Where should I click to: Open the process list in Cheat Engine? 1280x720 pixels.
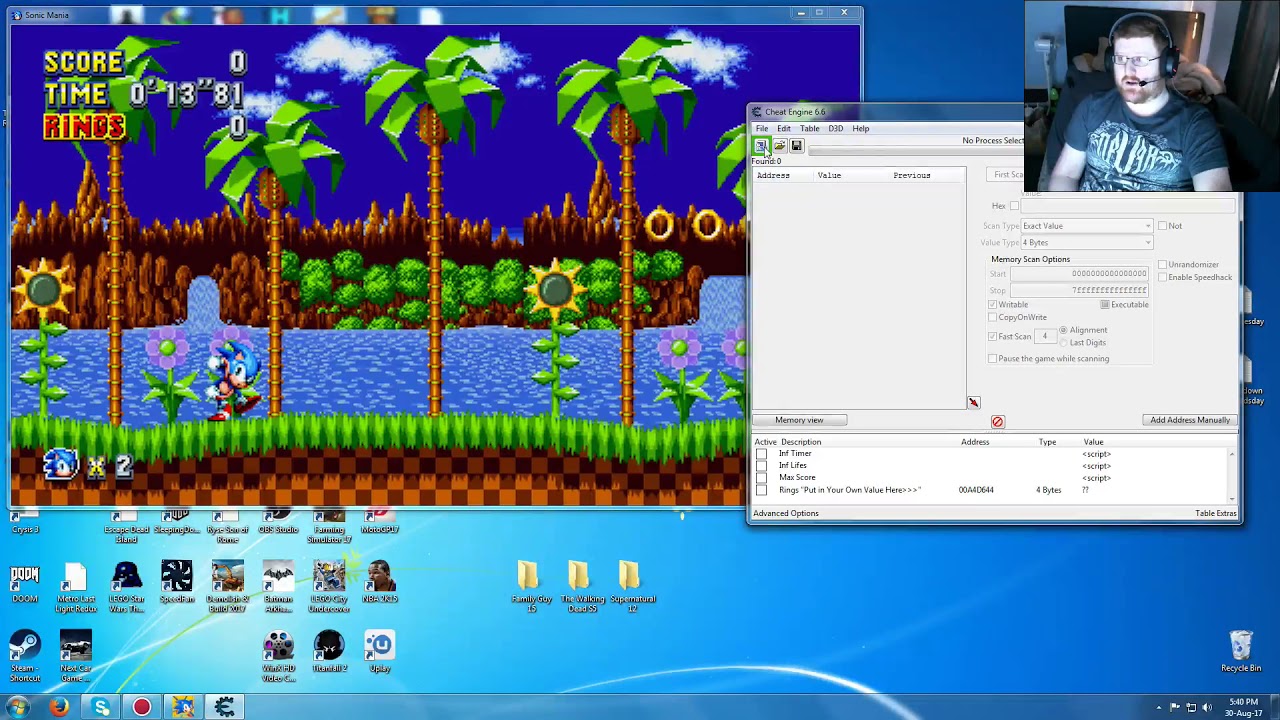coord(761,146)
